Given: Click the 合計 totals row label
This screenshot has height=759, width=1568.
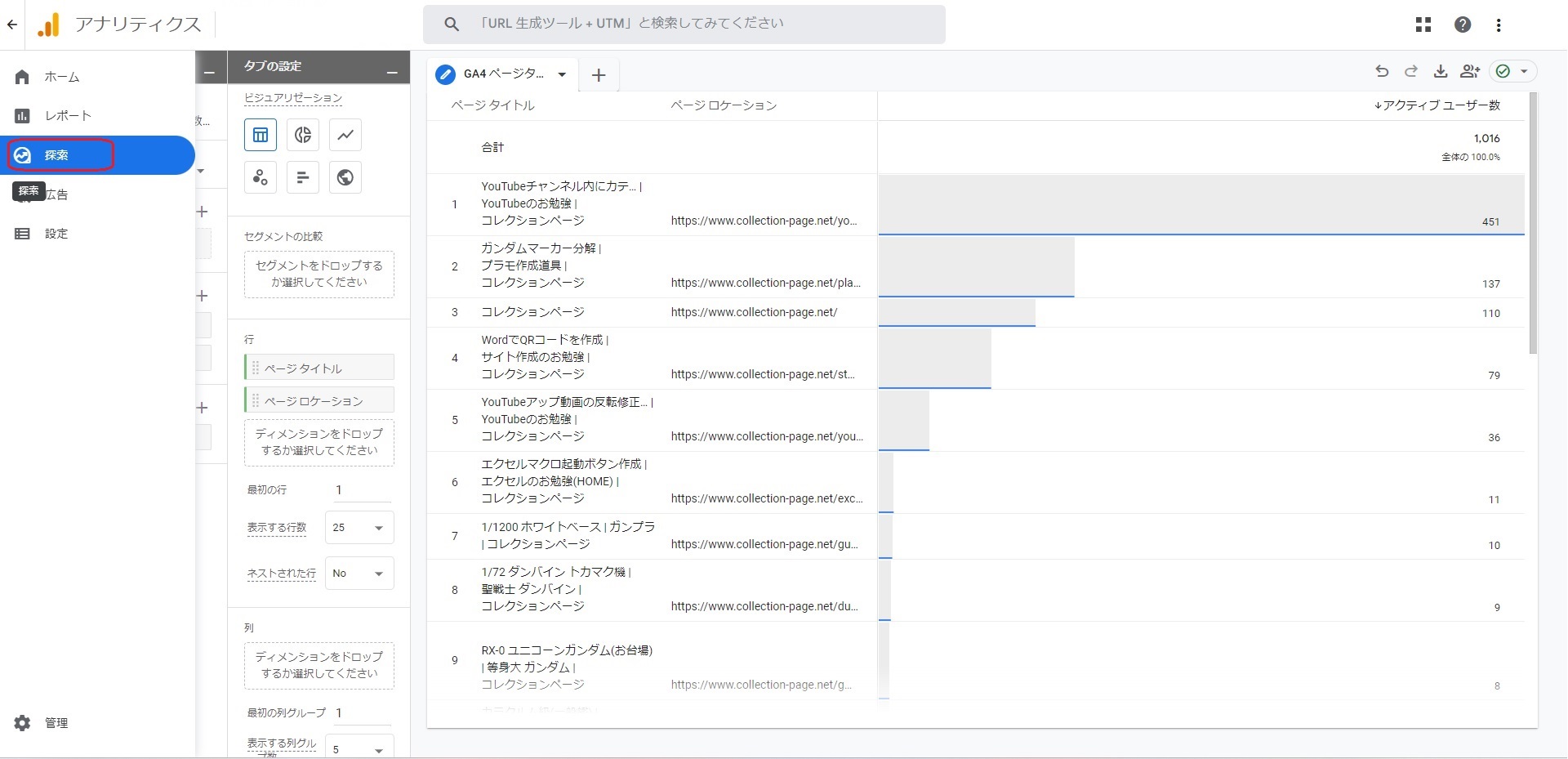Looking at the screenshot, I should [492, 147].
